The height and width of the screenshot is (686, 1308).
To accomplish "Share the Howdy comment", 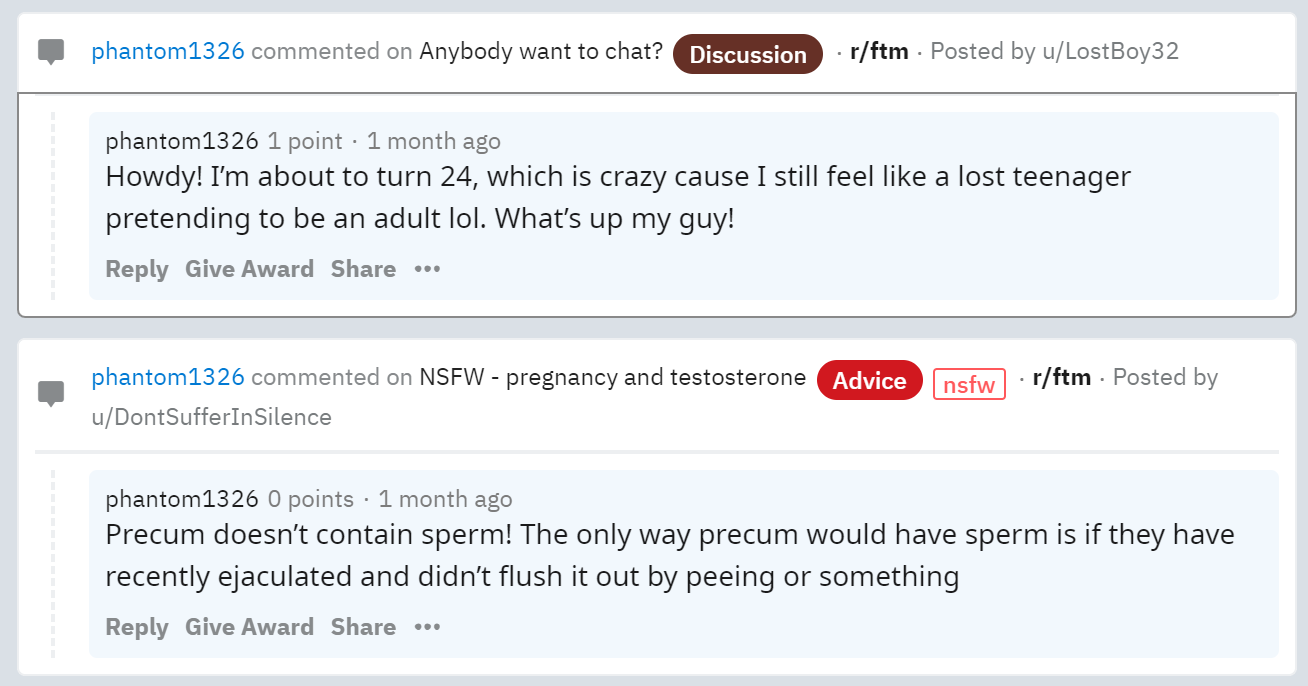I will click(363, 269).
